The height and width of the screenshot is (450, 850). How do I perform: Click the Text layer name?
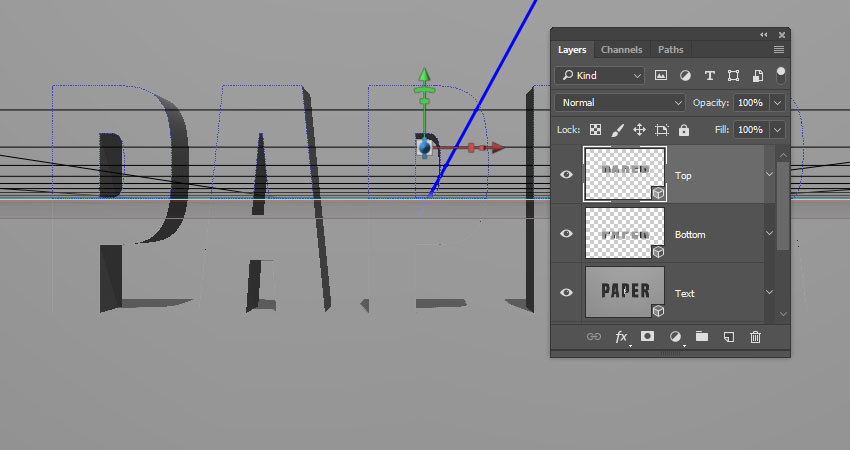tap(685, 293)
